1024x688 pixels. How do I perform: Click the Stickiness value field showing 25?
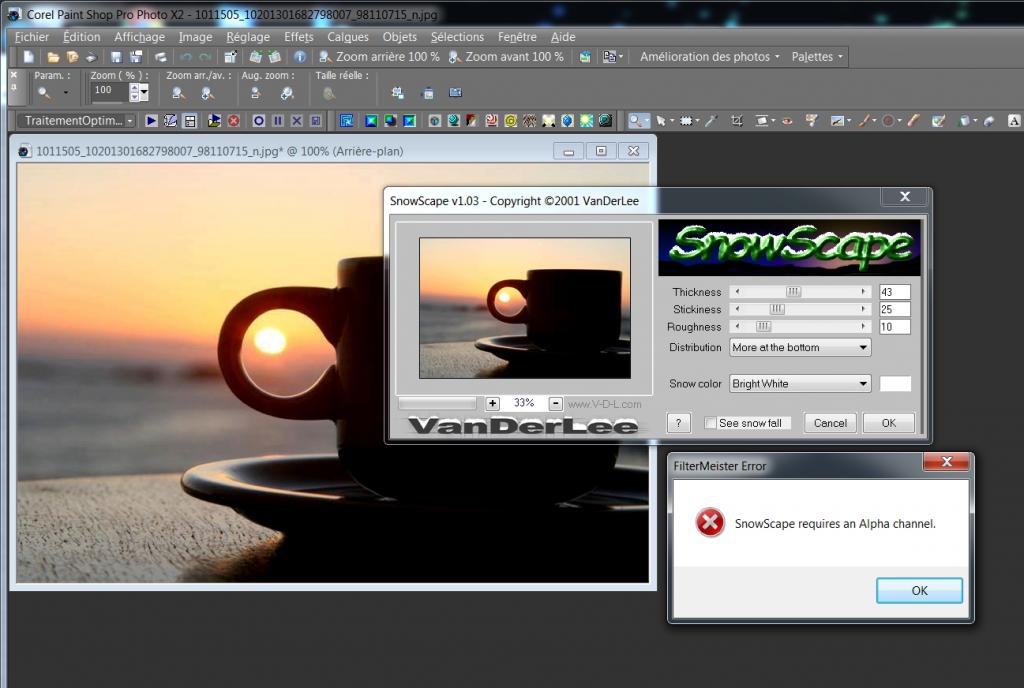(x=895, y=309)
